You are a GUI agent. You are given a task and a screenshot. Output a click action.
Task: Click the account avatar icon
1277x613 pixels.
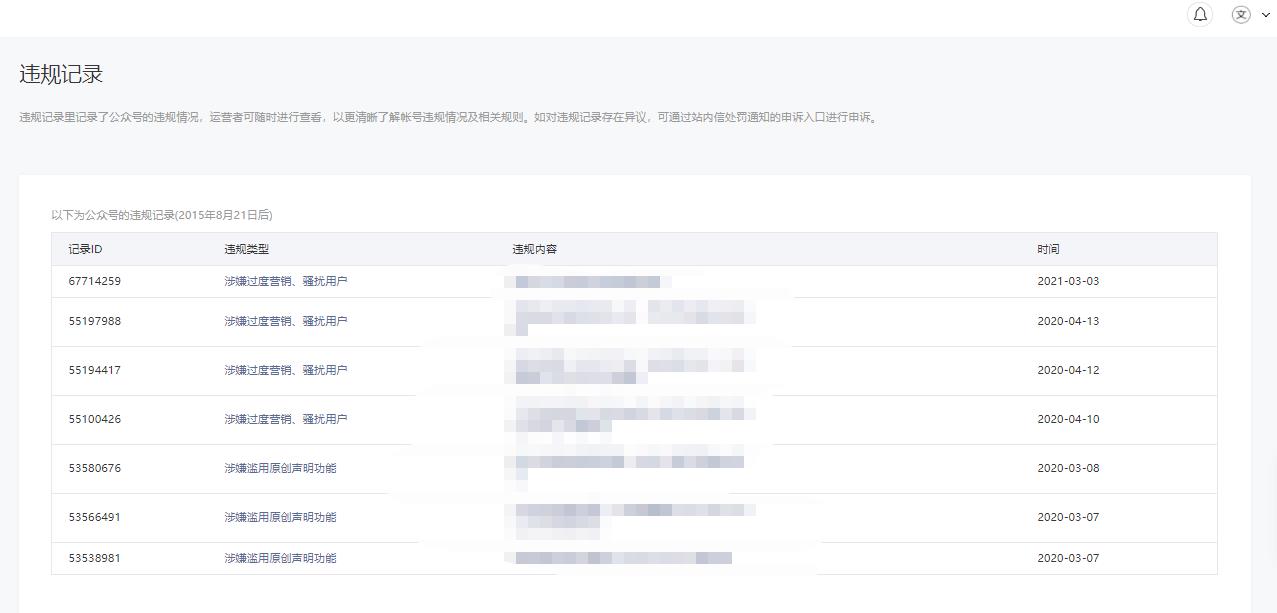pyautogui.click(x=1241, y=14)
